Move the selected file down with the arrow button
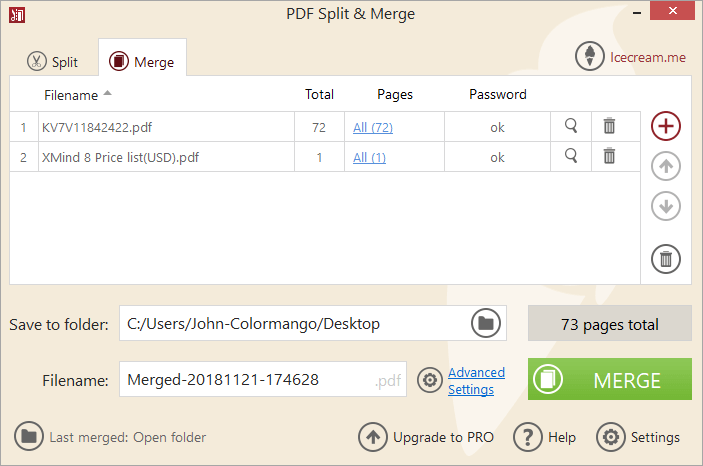The height and width of the screenshot is (466, 703). pyautogui.click(x=666, y=206)
